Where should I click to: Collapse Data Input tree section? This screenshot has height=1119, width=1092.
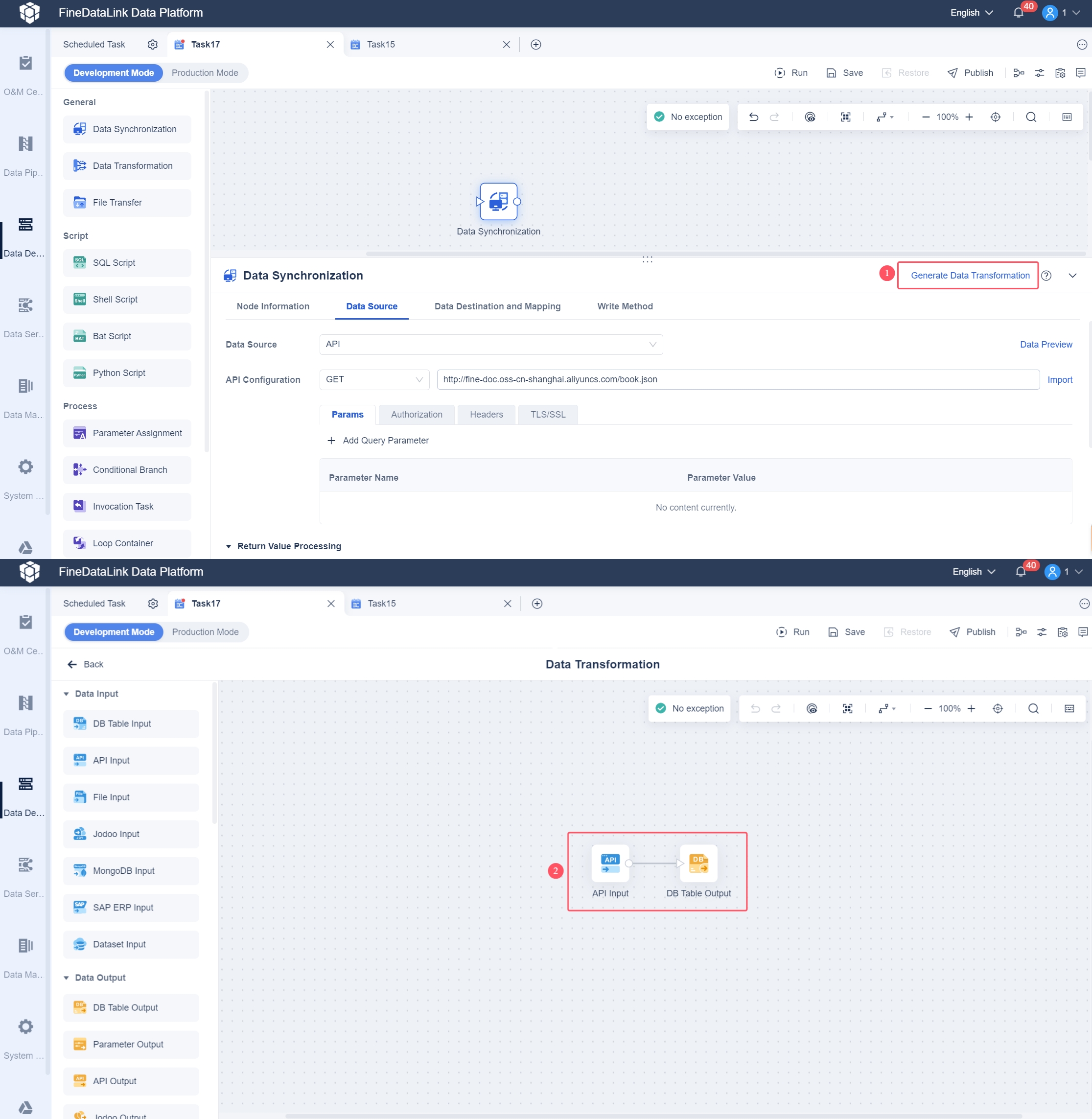pyautogui.click(x=66, y=694)
